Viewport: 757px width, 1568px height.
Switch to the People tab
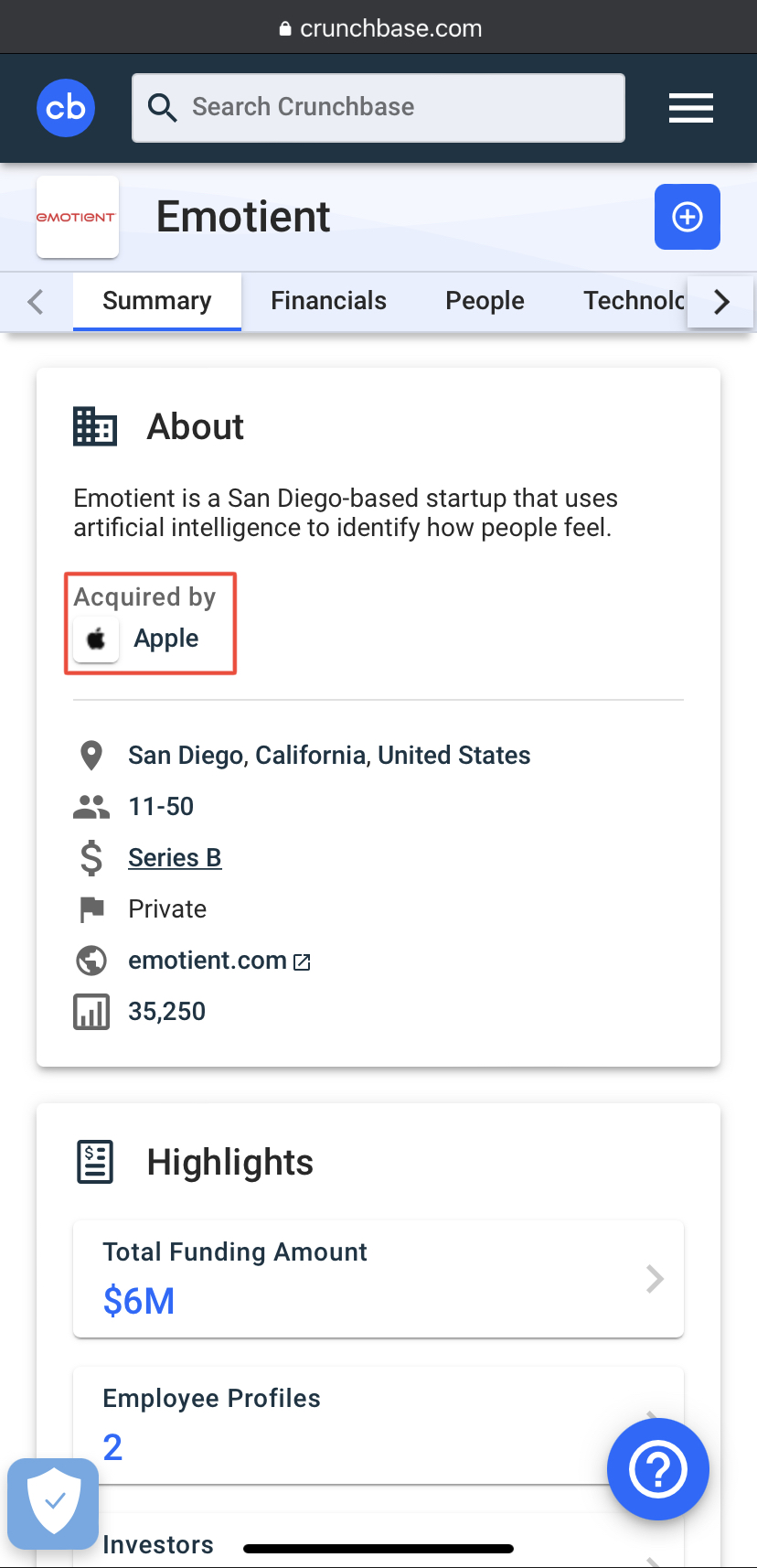coord(485,301)
